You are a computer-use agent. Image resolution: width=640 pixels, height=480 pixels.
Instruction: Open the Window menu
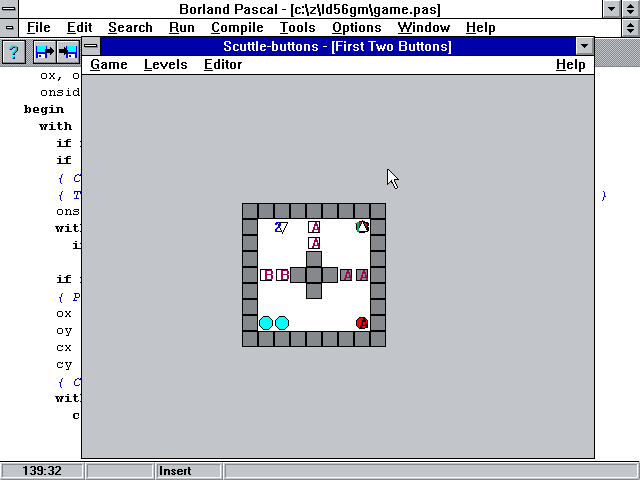424,27
